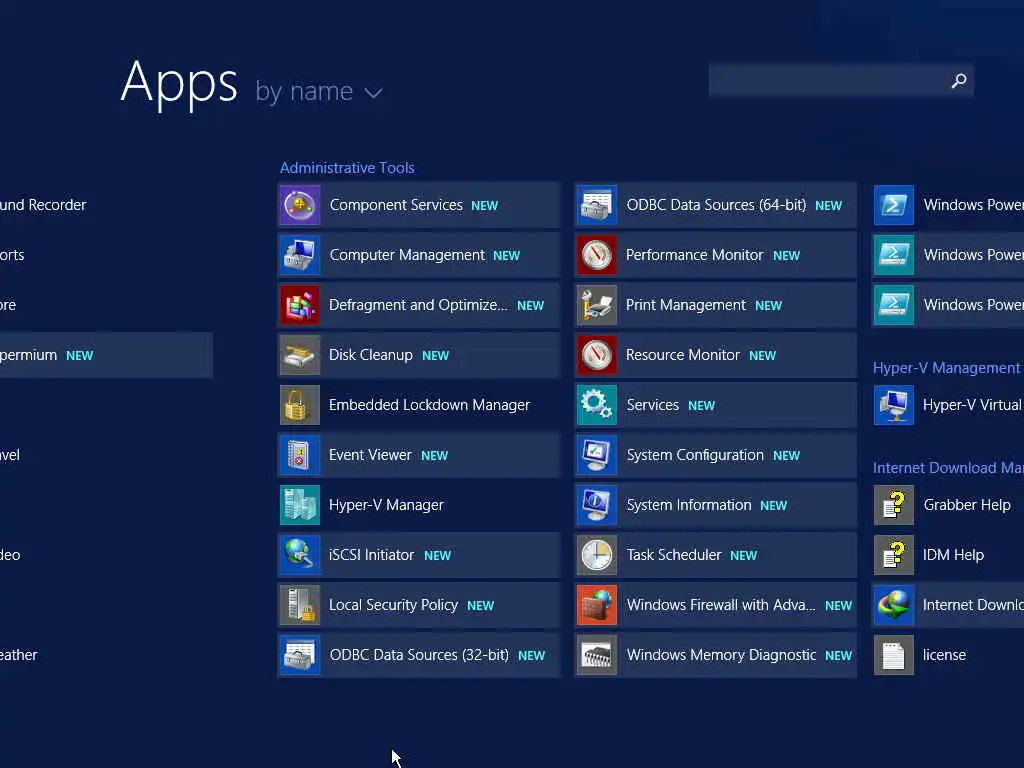Open Disk Cleanup icon
The width and height of the screenshot is (1024, 768).
click(x=300, y=355)
